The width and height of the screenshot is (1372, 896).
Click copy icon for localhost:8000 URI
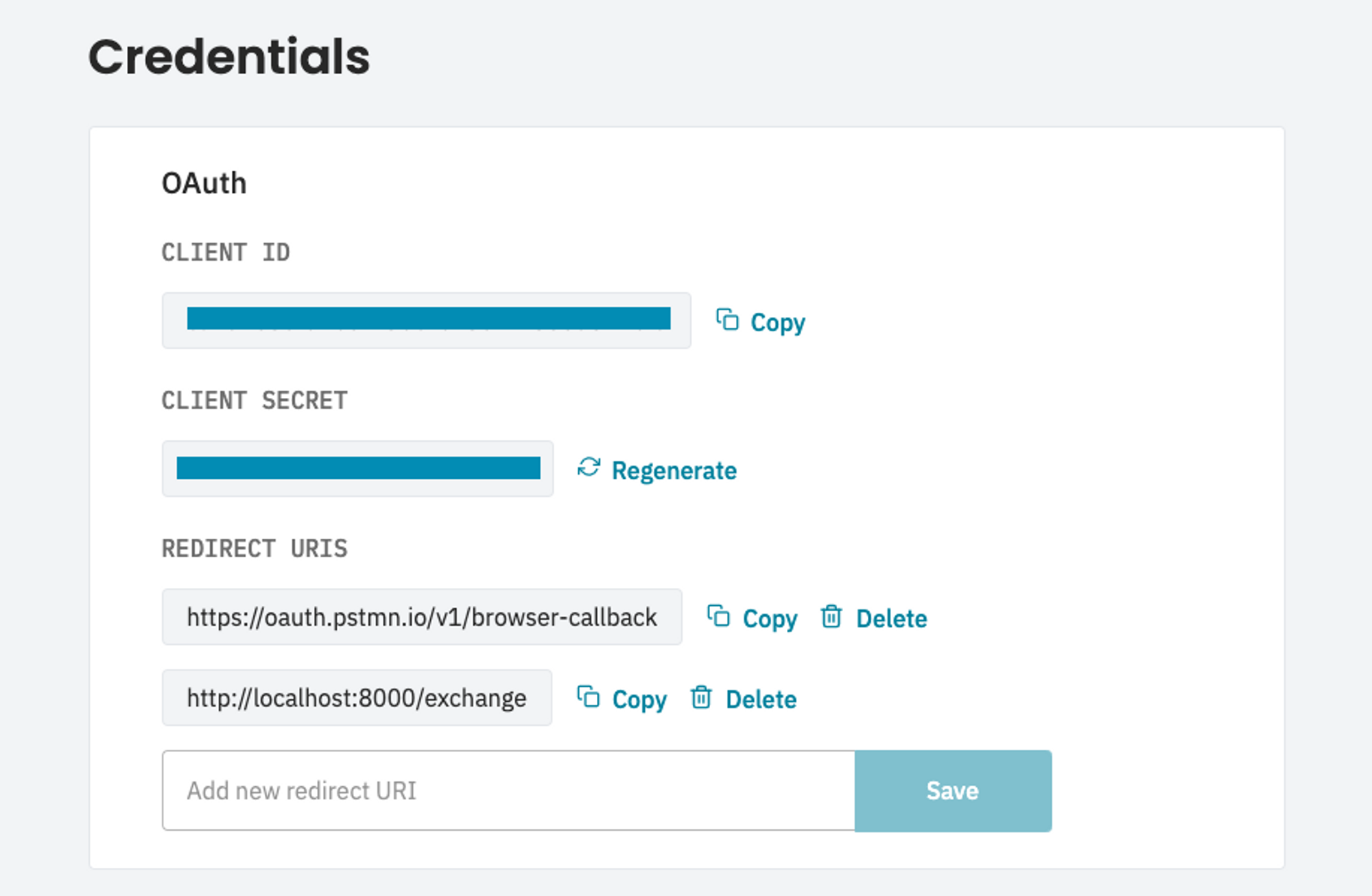point(588,696)
